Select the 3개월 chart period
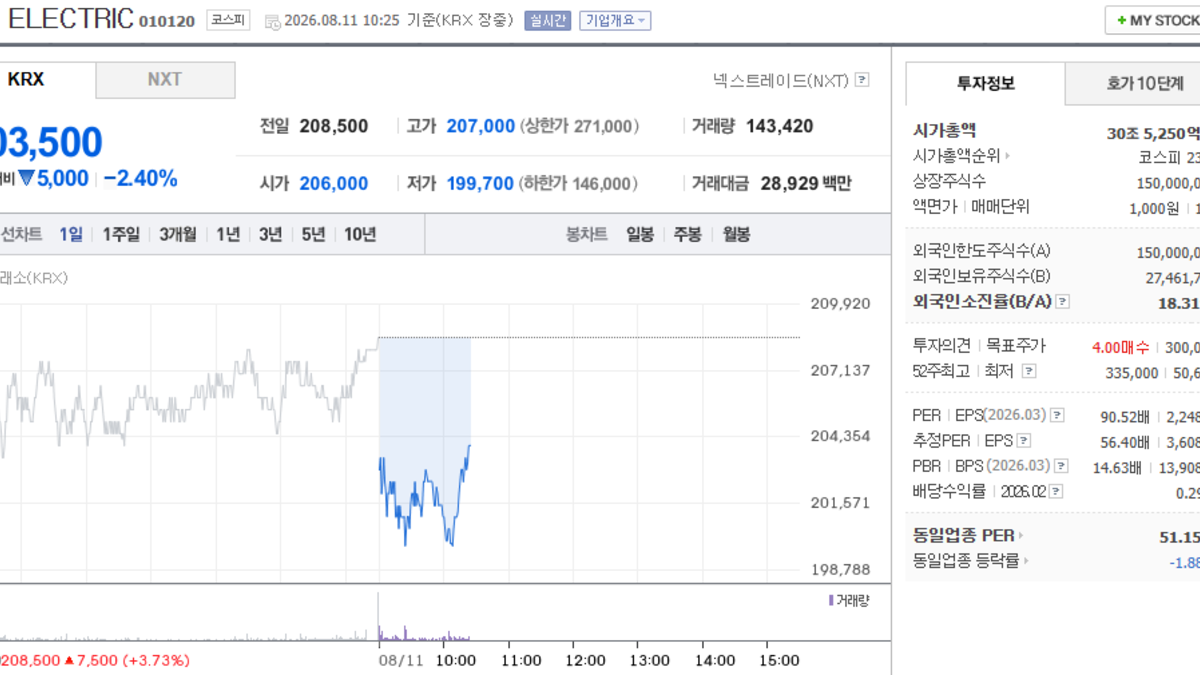Viewport: 1200px width, 675px height. (178, 234)
